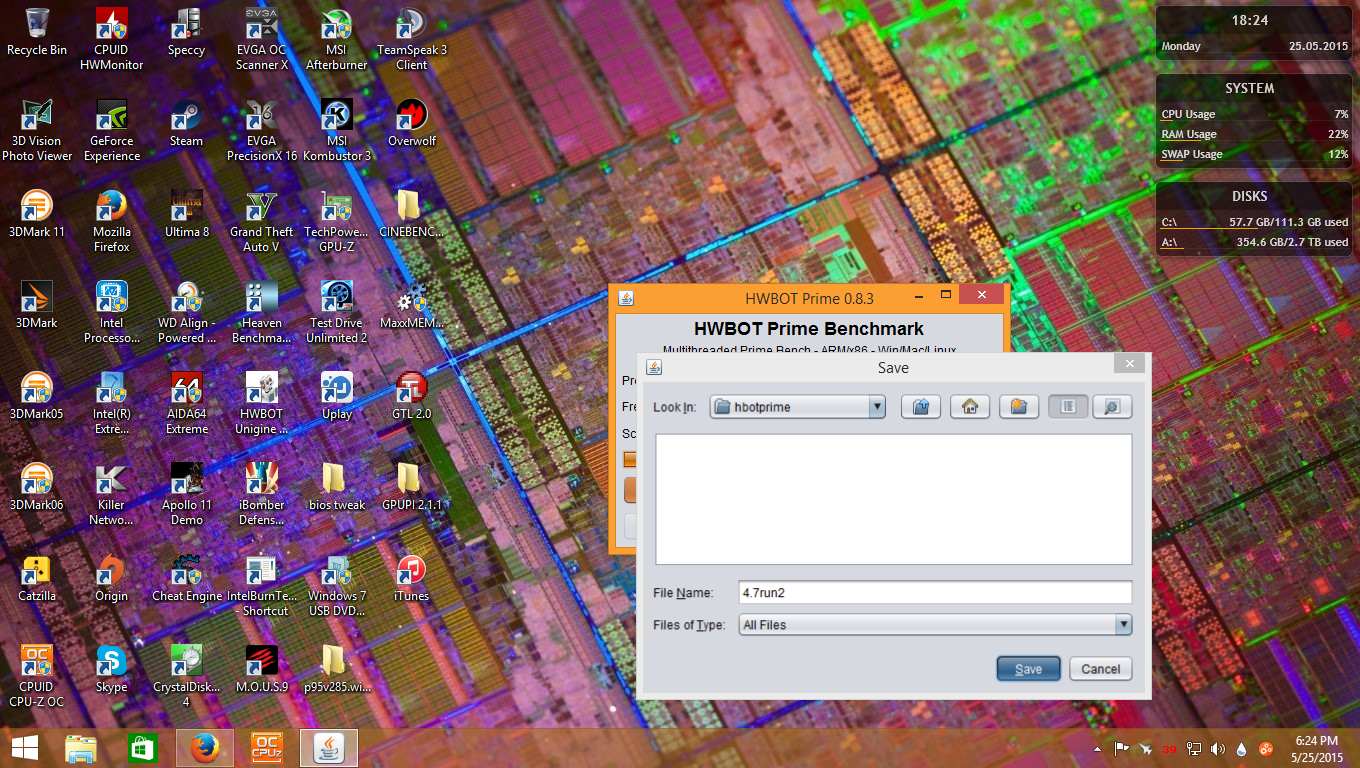Go up one folder level in Save dialog

921,406
